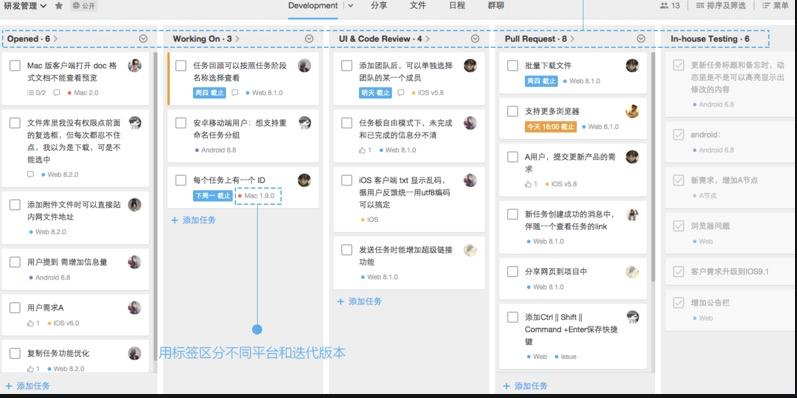Click avatar on 添加团队后 card
This screenshot has width=797, height=398.
pyautogui.click(x=470, y=65)
